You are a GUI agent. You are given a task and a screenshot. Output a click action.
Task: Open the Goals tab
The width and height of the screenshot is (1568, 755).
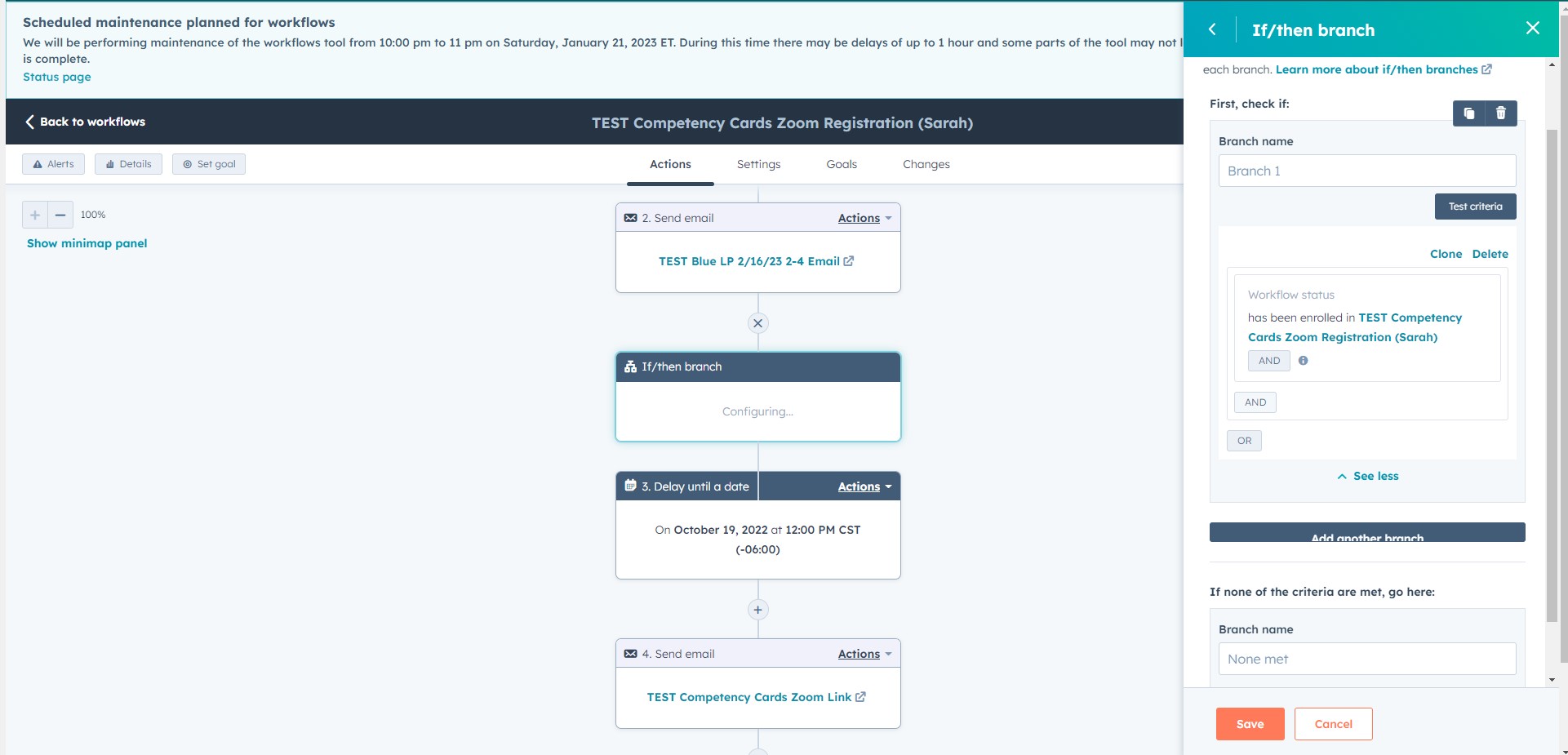tap(842, 163)
